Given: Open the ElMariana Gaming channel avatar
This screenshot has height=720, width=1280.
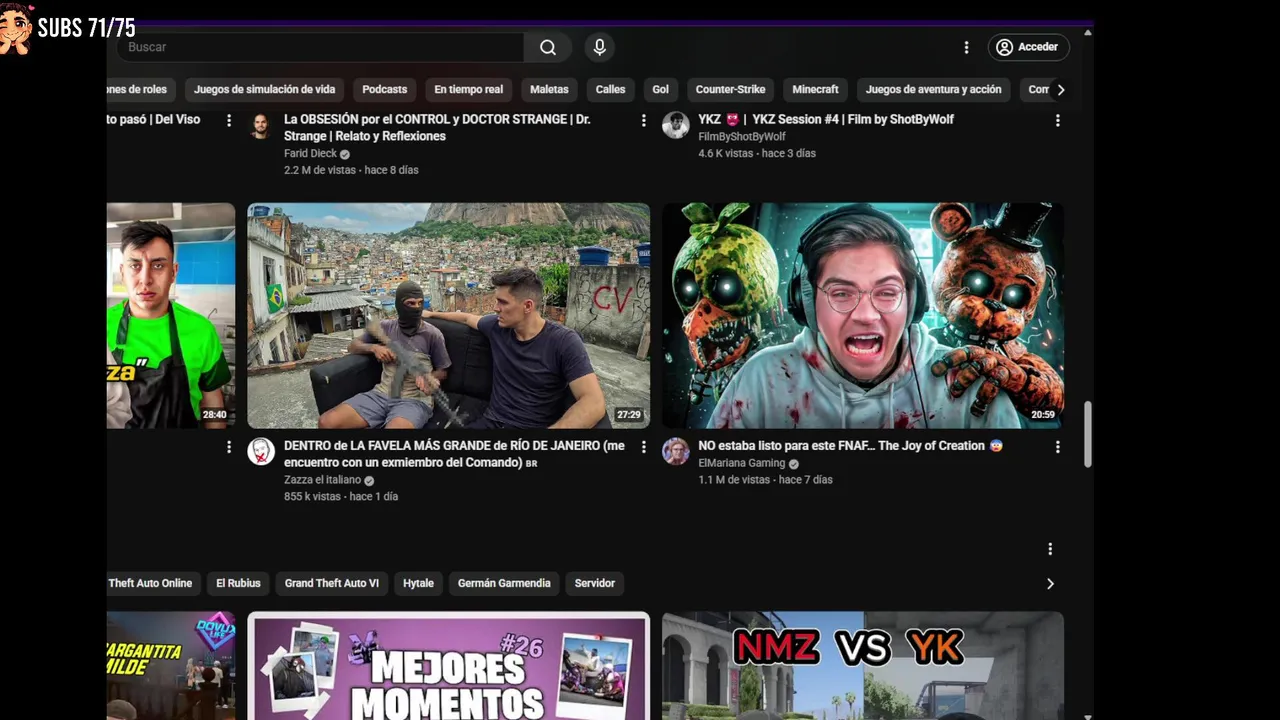Looking at the screenshot, I should pos(675,451).
